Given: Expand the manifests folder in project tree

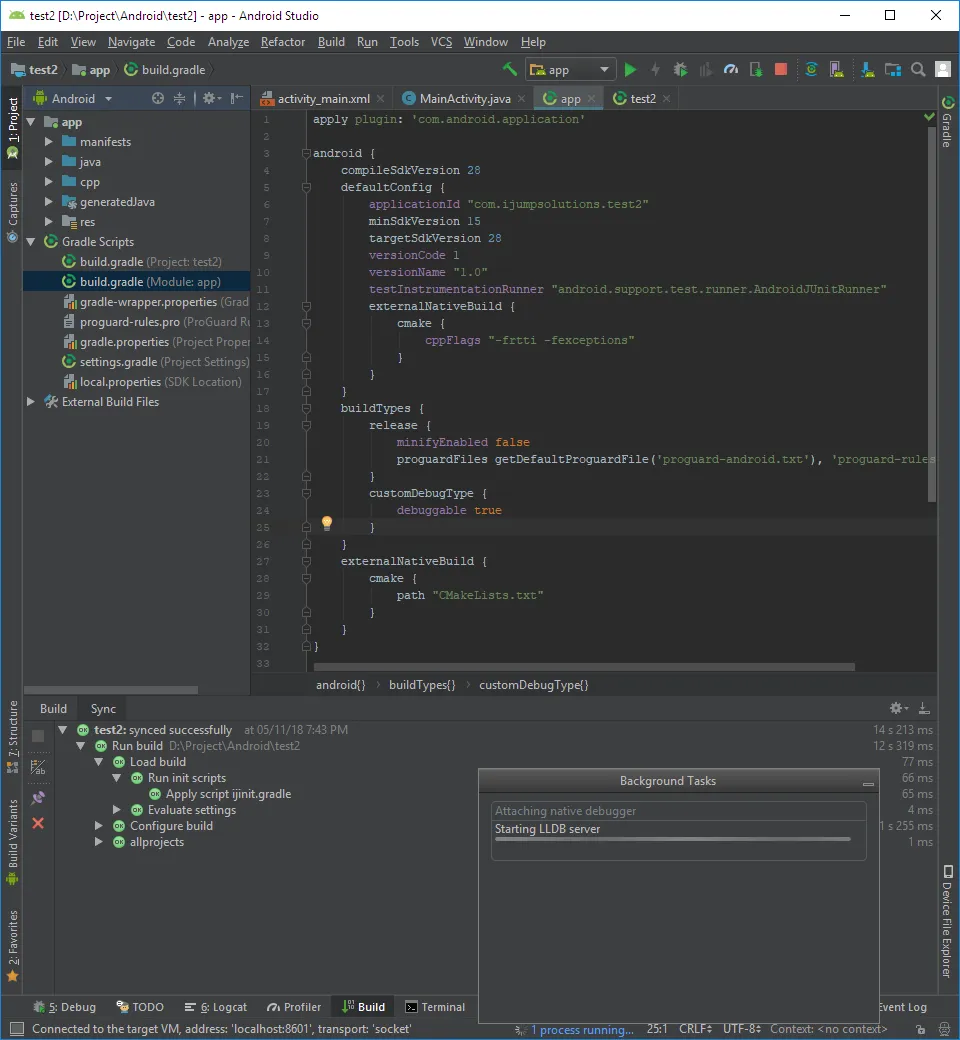Looking at the screenshot, I should [48, 142].
